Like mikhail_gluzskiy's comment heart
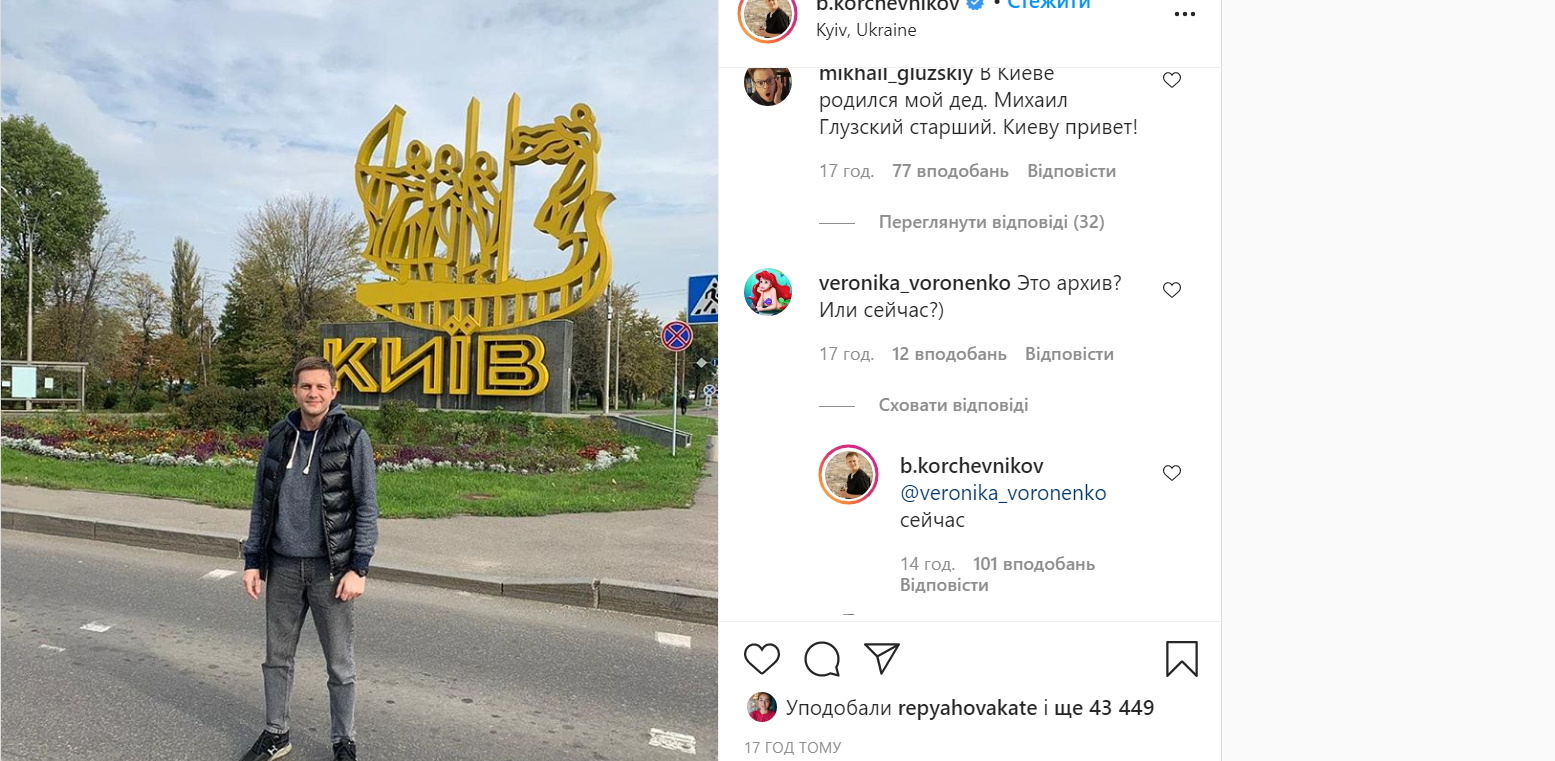The image size is (1555, 761). (1172, 80)
